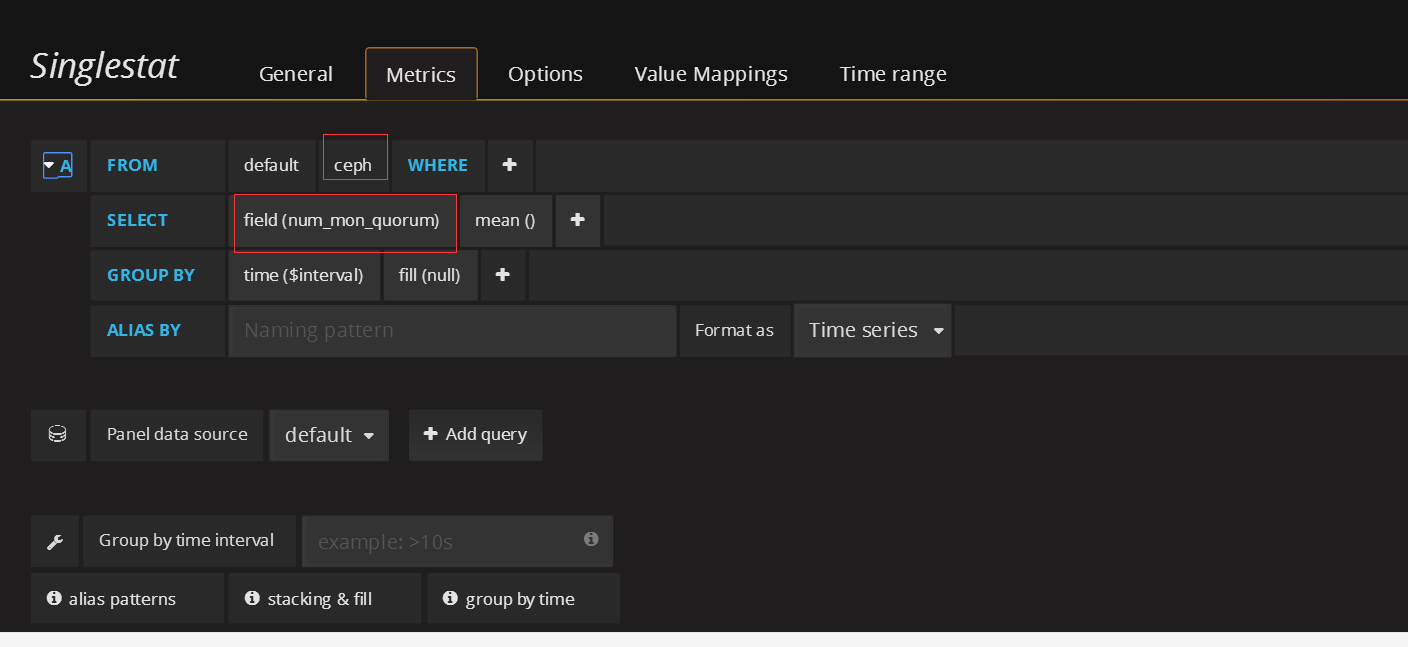This screenshot has height=647, width=1408.
Task: Click the plus icon next to WHERE
Action: 510,165
